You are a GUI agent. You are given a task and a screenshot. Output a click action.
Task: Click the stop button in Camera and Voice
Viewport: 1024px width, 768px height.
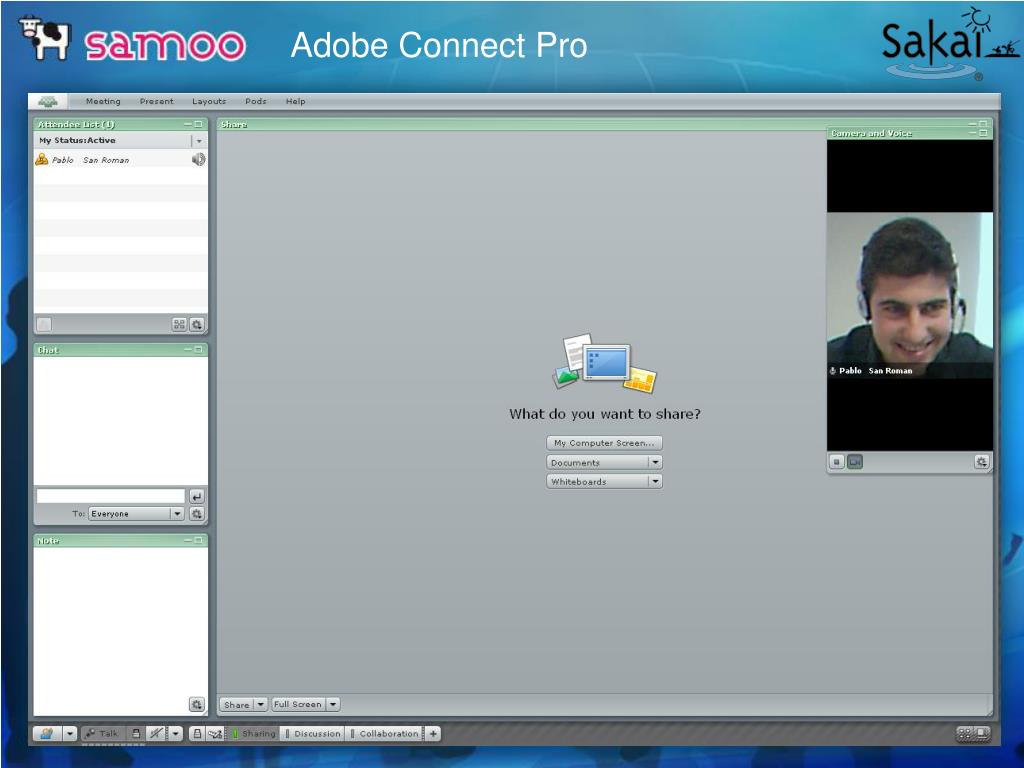(837, 462)
